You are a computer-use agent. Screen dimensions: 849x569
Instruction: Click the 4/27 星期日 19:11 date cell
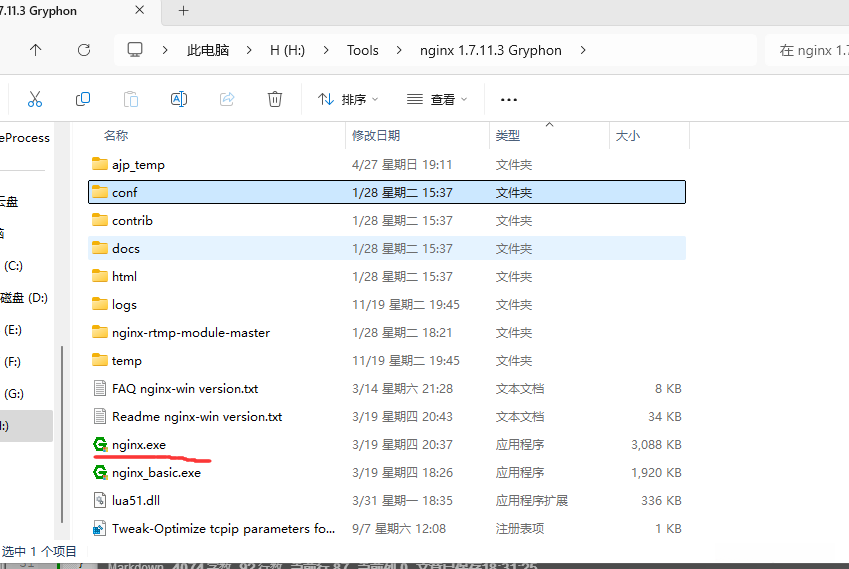(402, 164)
